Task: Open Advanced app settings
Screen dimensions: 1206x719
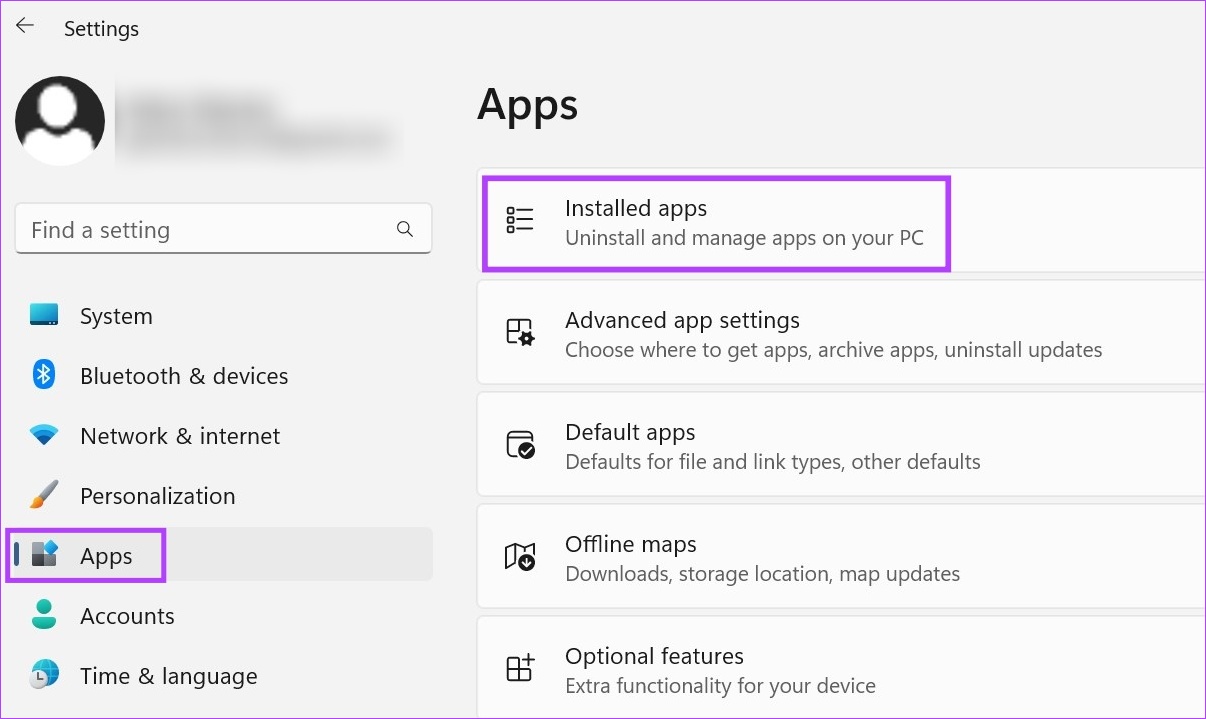Action: click(x=715, y=332)
